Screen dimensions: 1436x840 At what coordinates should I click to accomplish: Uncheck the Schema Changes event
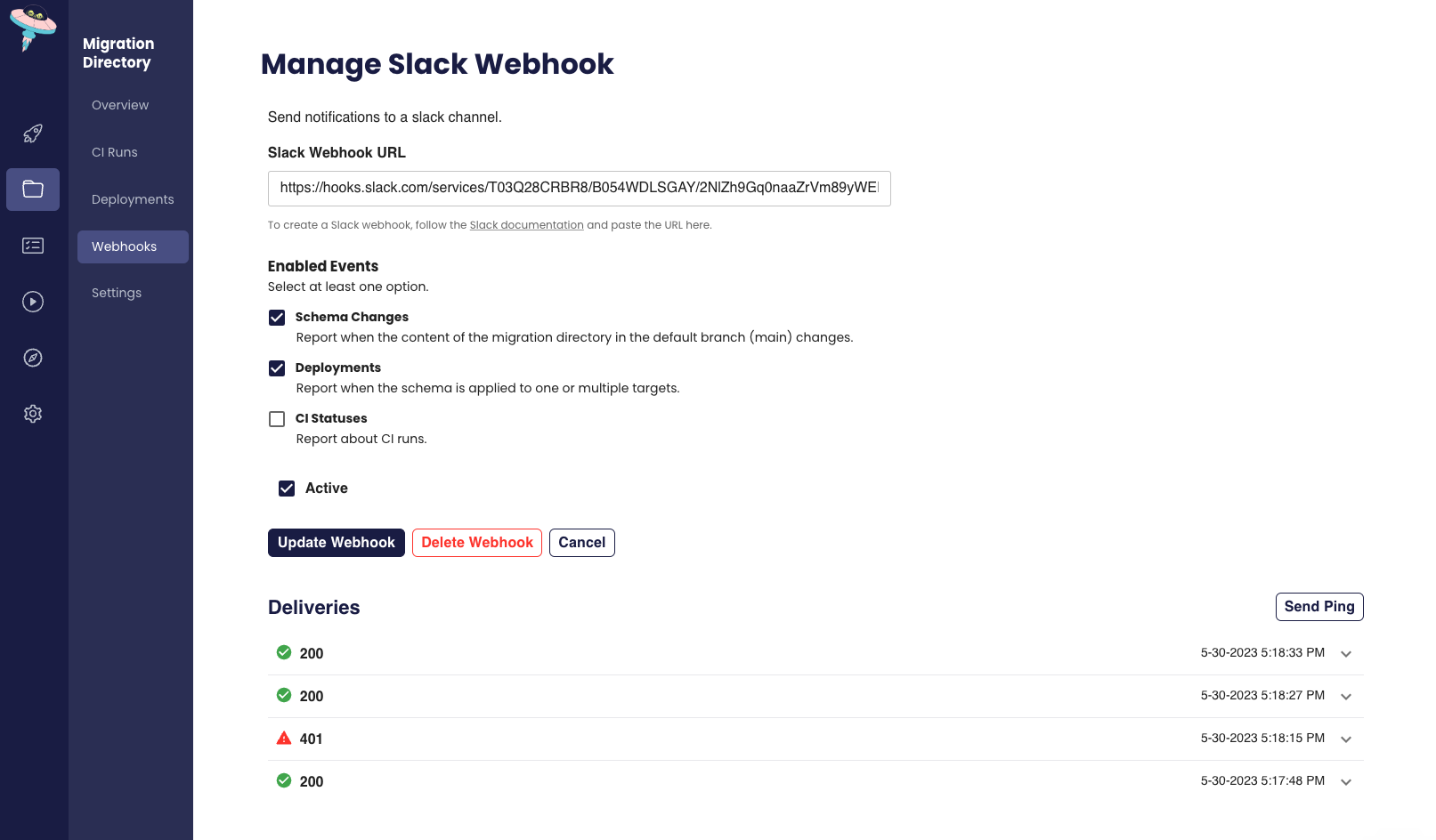277,318
